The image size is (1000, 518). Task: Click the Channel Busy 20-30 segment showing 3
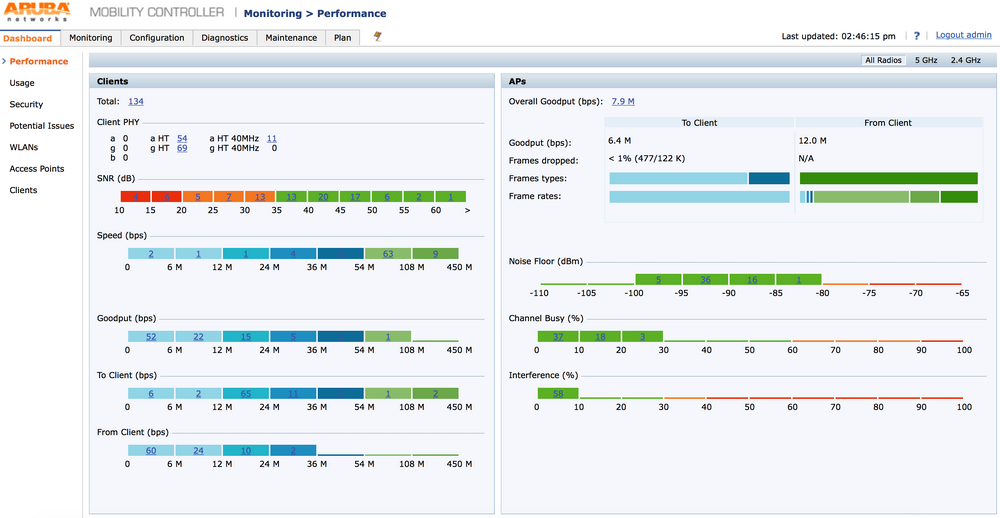642,336
